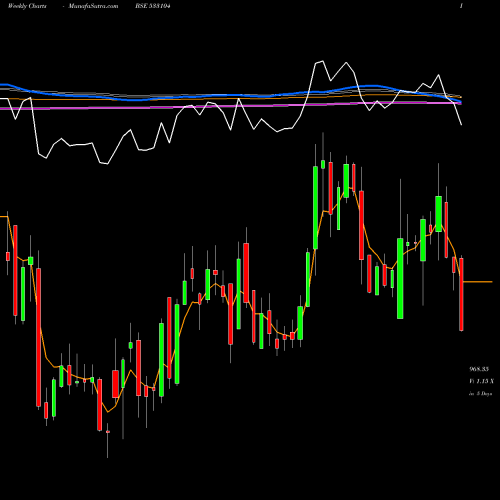Click the "V: 1.15 X" volume text

pos(482,381)
